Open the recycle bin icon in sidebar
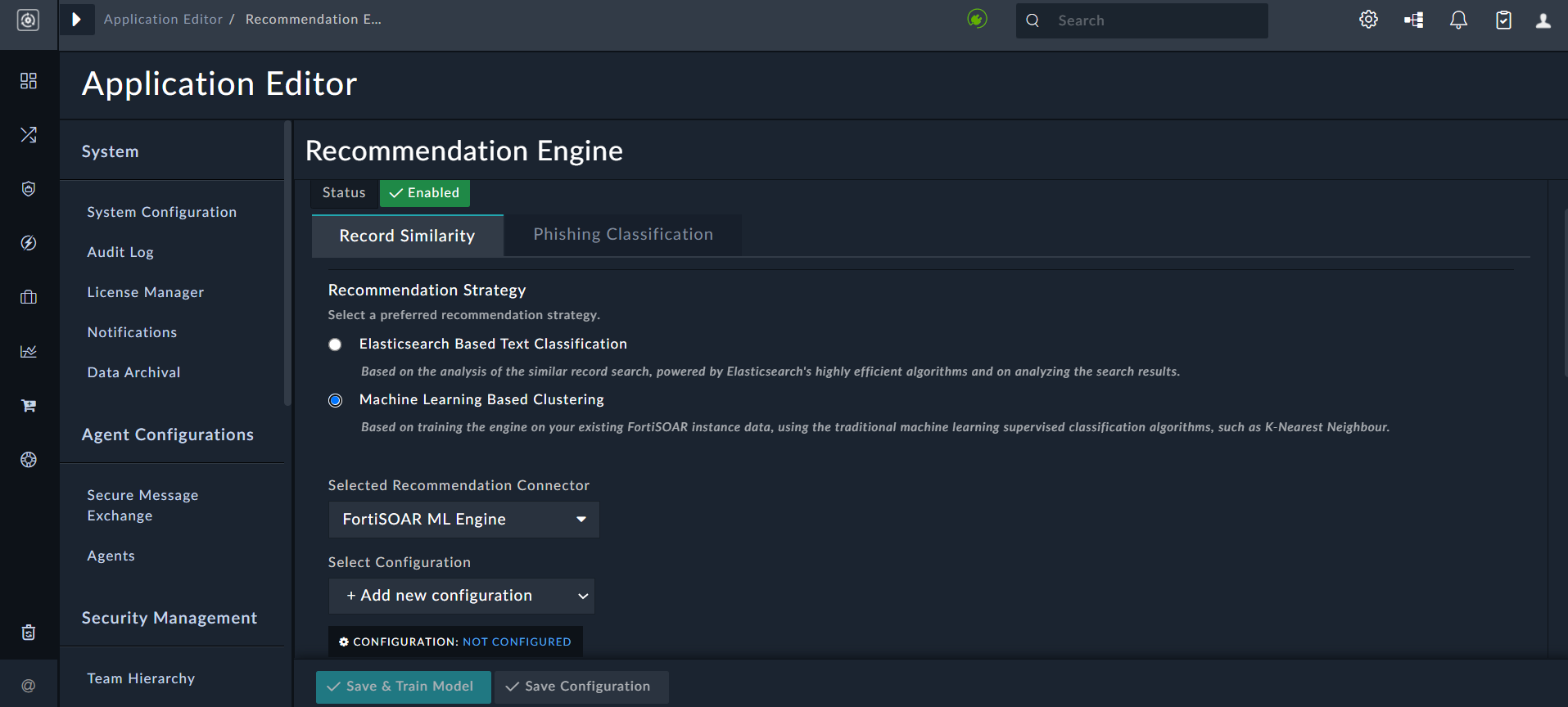 click(x=29, y=632)
